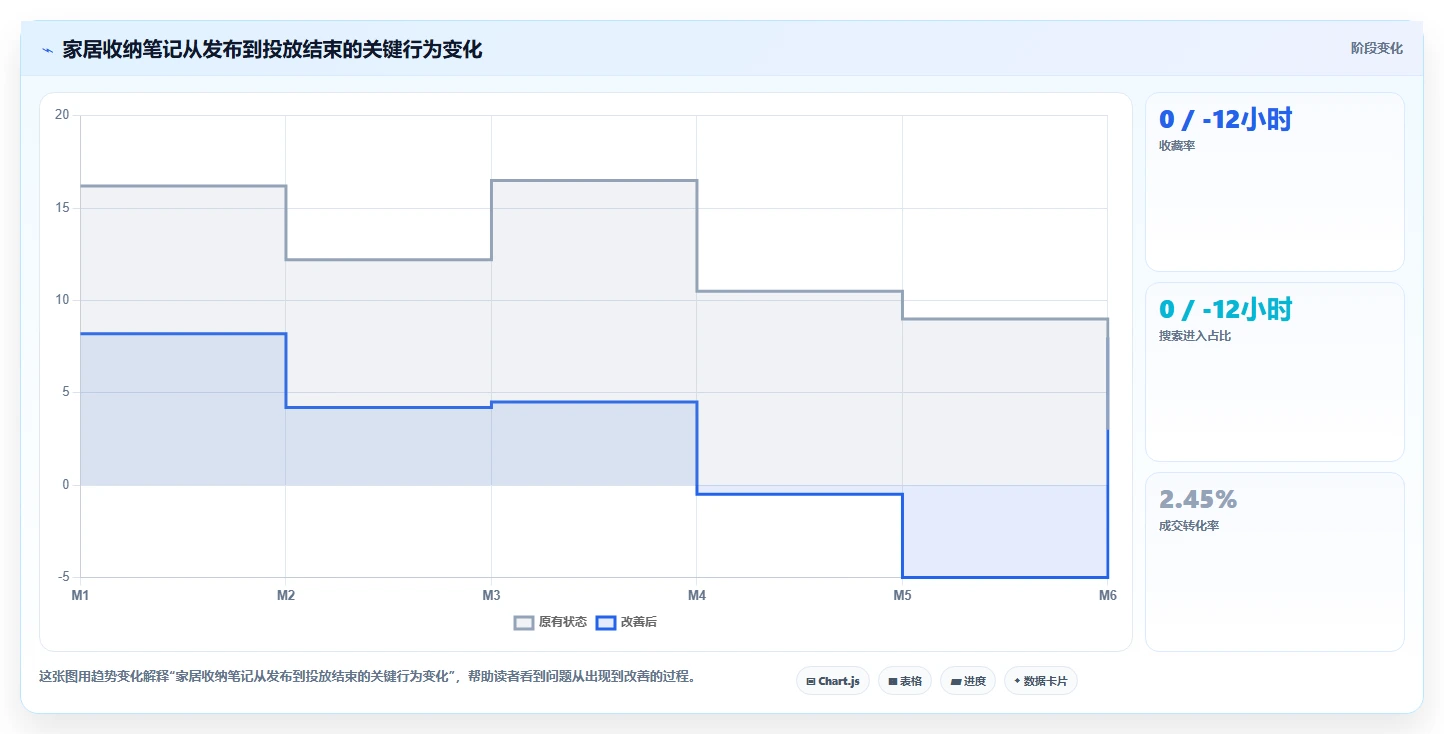This screenshot has height=734, width=1444.
Task: Open the 成交转化率 data card
Action: tap(1275, 562)
